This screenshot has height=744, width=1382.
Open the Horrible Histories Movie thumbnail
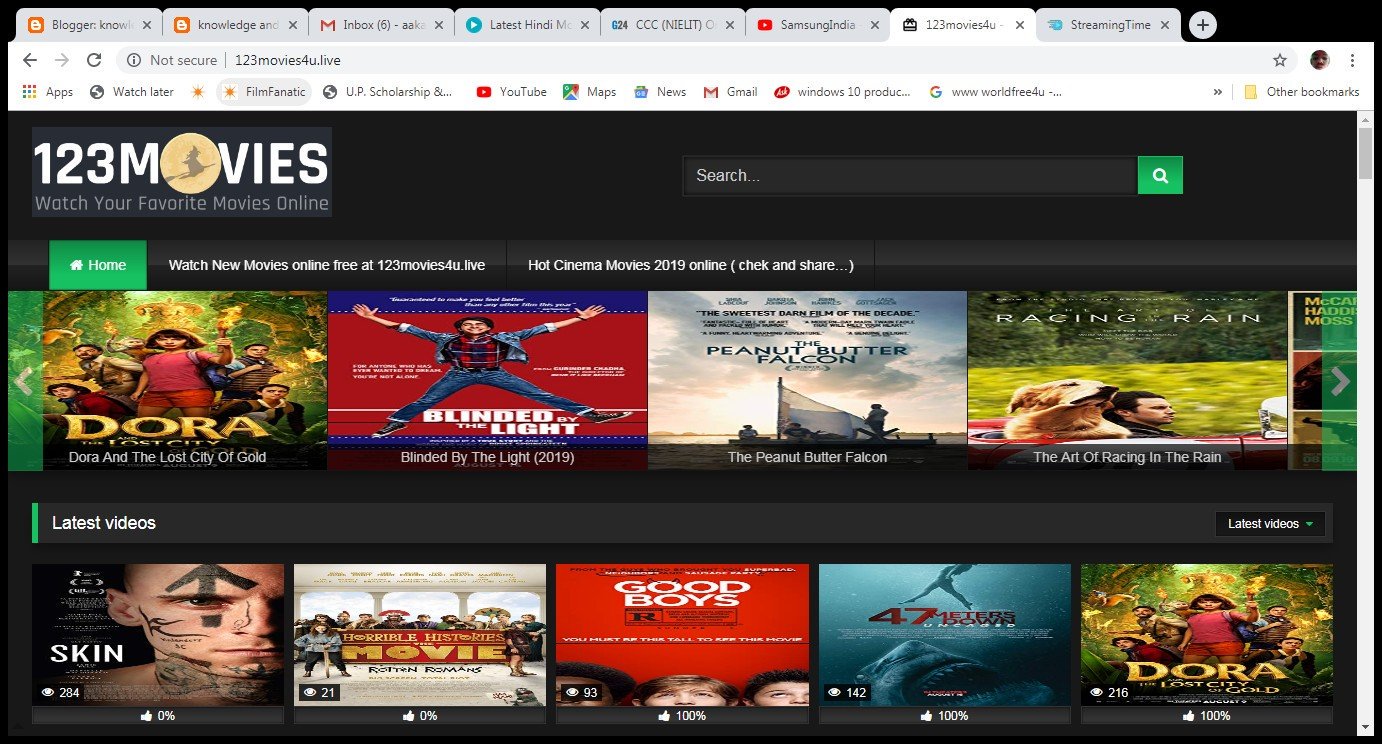pyautogui.click(x=420, y=635)
